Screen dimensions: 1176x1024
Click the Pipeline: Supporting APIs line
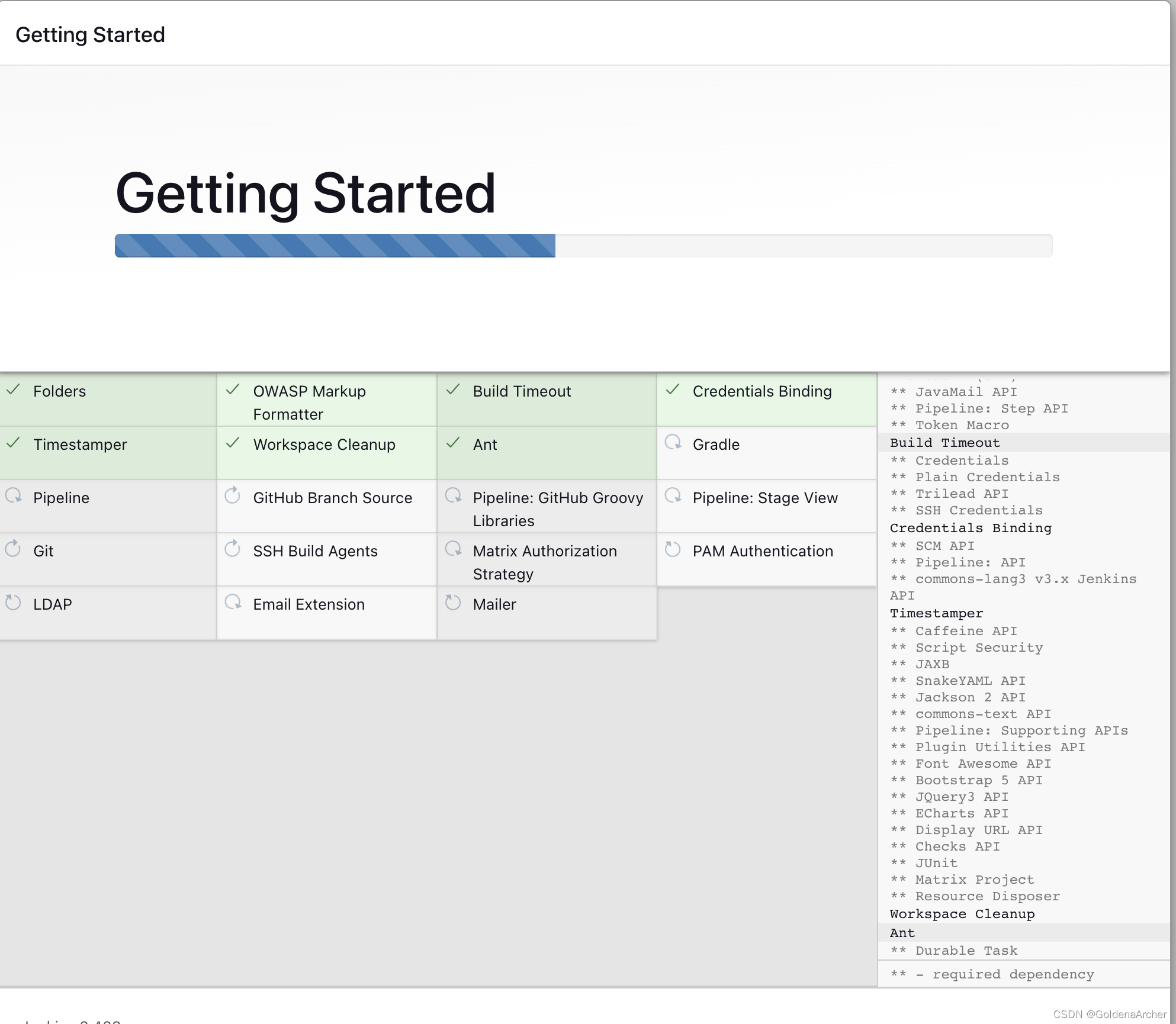click(x=1008, y=730)
